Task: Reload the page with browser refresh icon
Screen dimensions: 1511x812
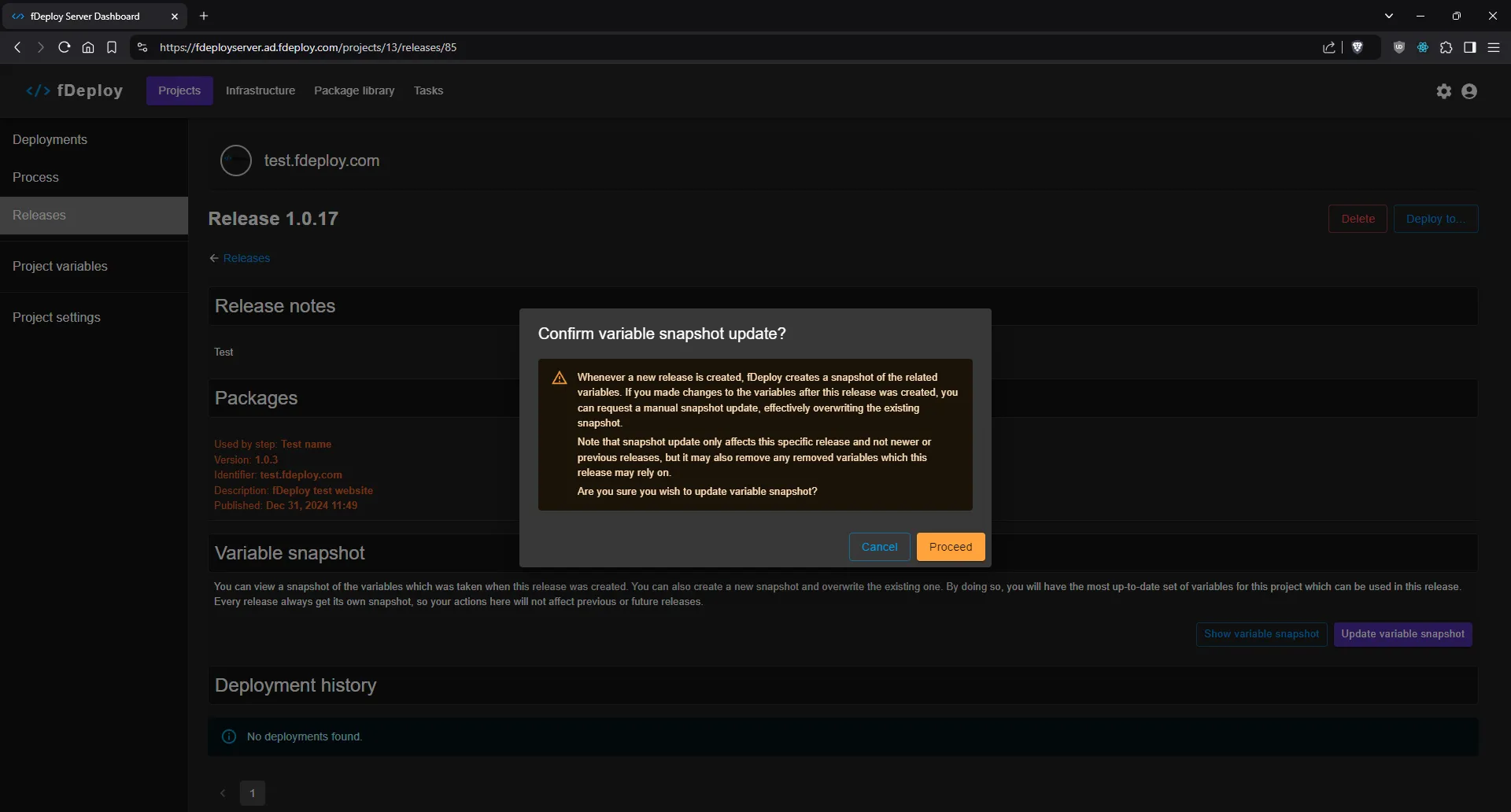Action: click(65, 47)
